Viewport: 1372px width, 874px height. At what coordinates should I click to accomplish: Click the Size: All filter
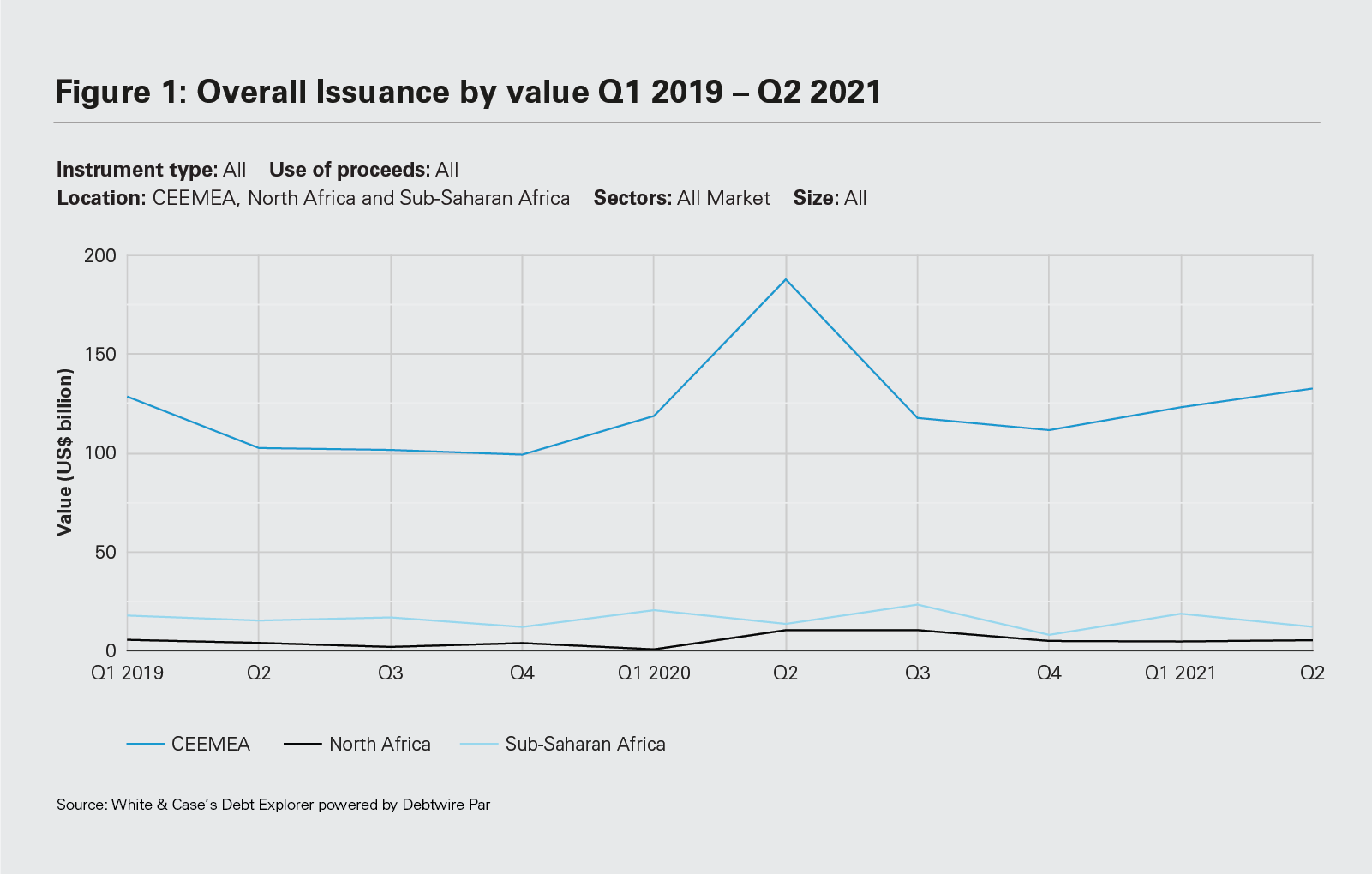(830, 198)
